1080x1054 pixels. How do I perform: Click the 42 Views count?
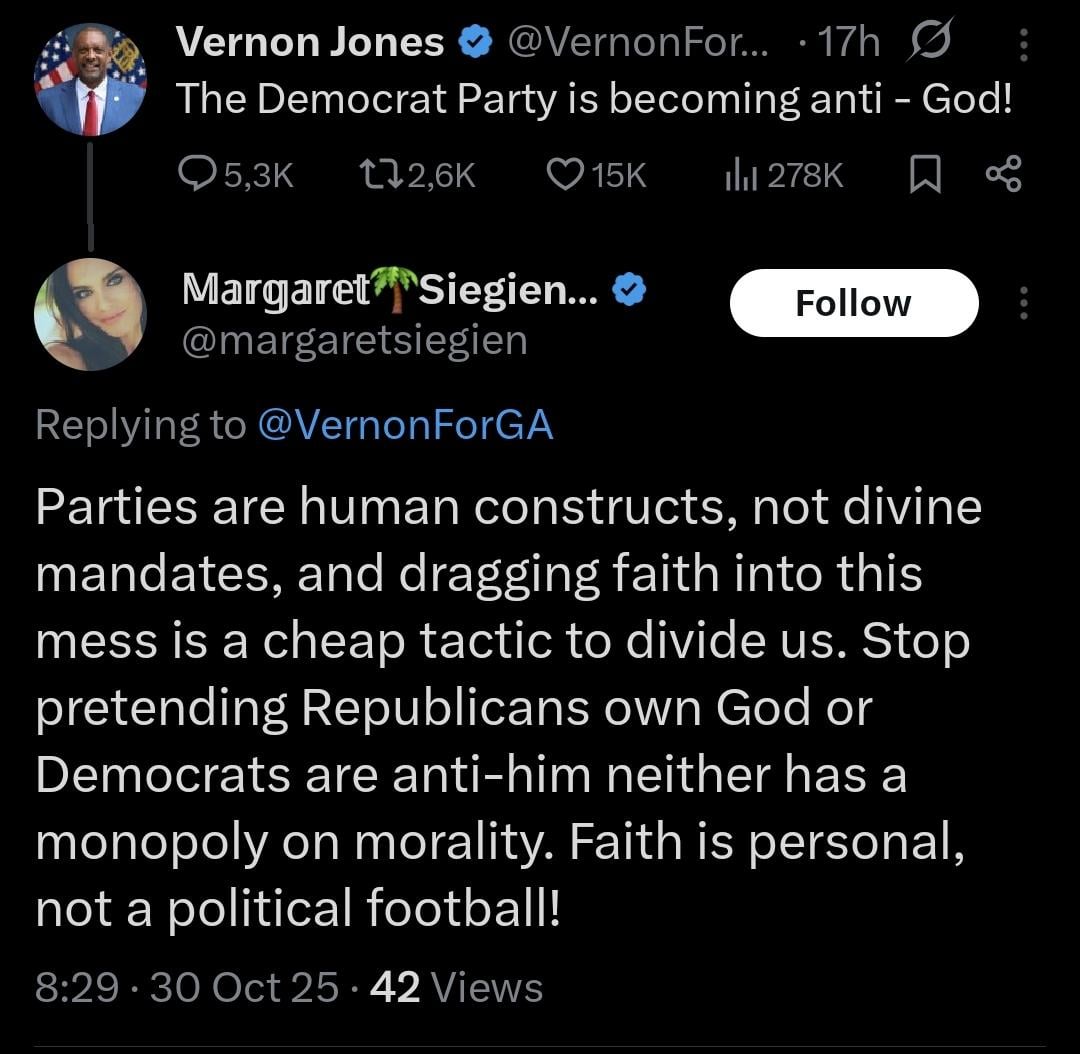456,987
